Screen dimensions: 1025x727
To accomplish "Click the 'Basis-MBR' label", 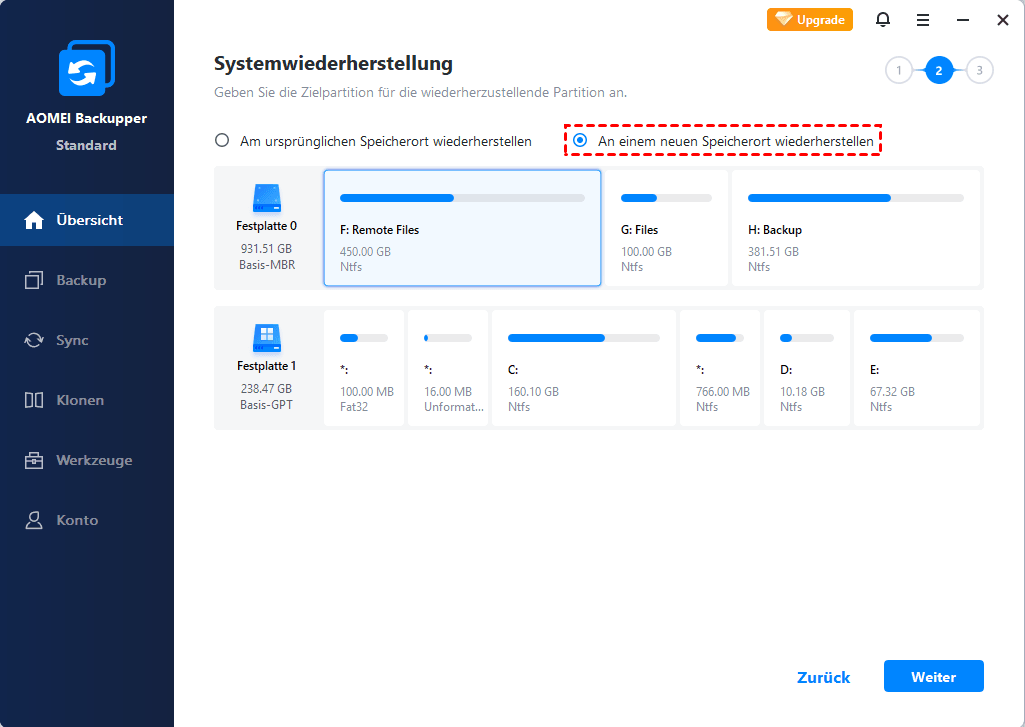I will pyautogui.click(x=267, y=265).
